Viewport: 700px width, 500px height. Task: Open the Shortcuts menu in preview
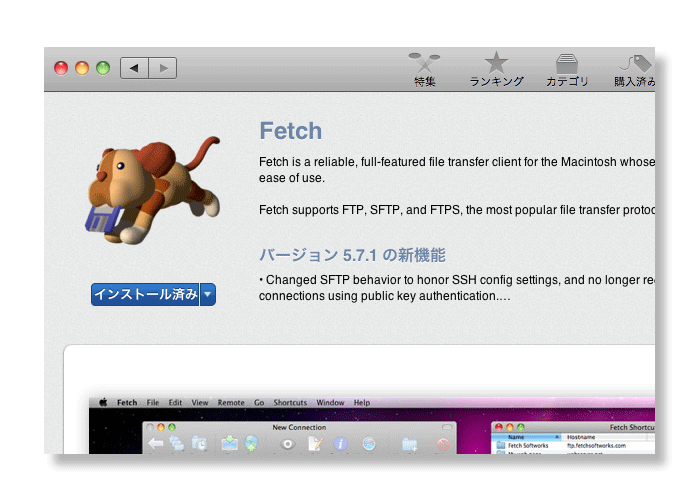[290, 403]
